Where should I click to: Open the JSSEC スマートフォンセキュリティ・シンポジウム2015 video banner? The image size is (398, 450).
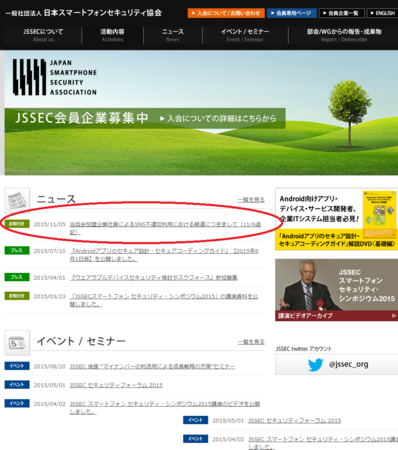[336, 290]
